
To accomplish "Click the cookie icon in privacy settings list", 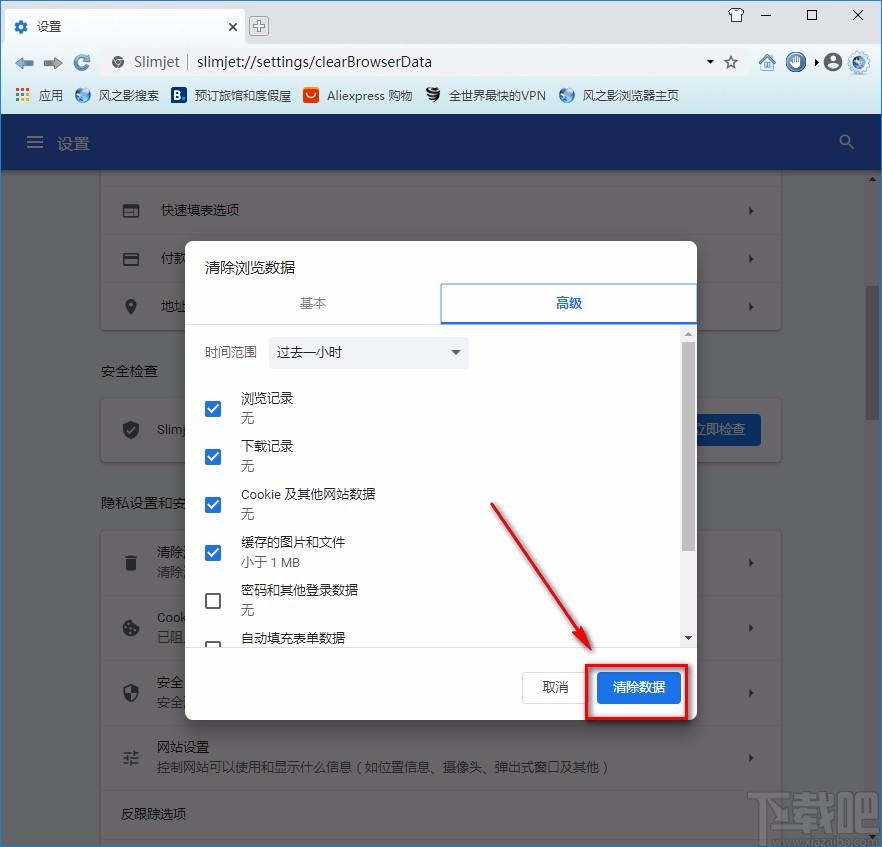I will [x=130, y=628].
